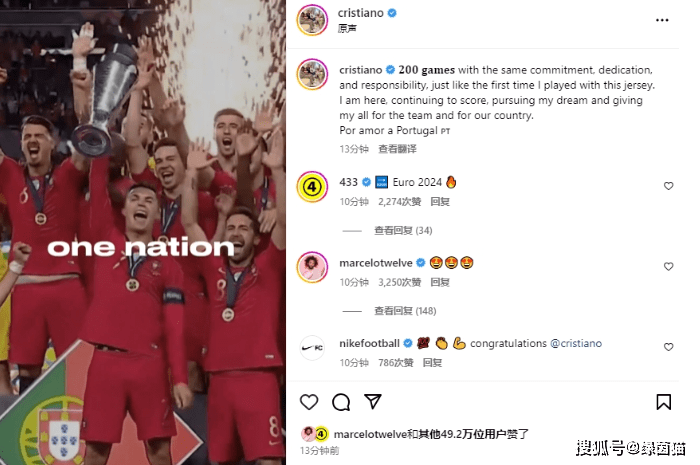This screenshot has height=465, width=700.
Task: Like the post with the heart icon
Action: [x=309, y=402]
